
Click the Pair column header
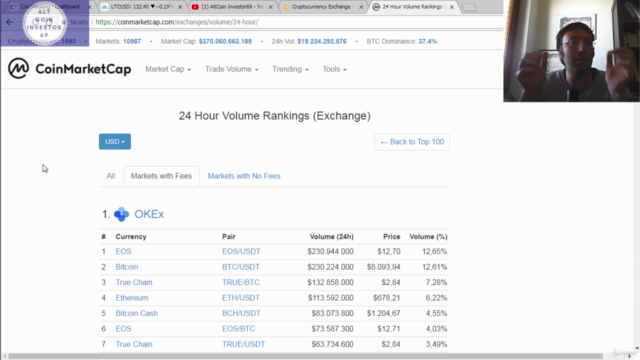[229, 237]
